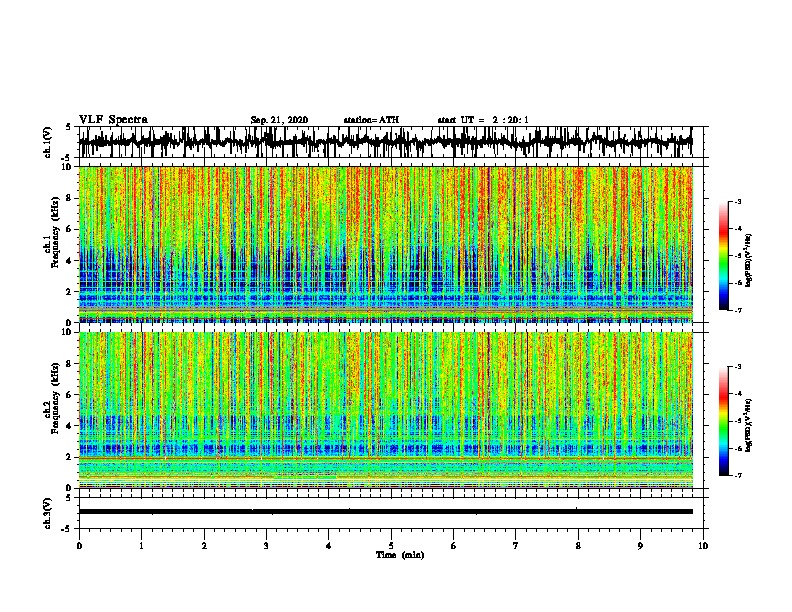Viewport: 792px width, 612px height.
Task: Click inside the ch.2 spectrogram panel
Action: coord(385,410)
